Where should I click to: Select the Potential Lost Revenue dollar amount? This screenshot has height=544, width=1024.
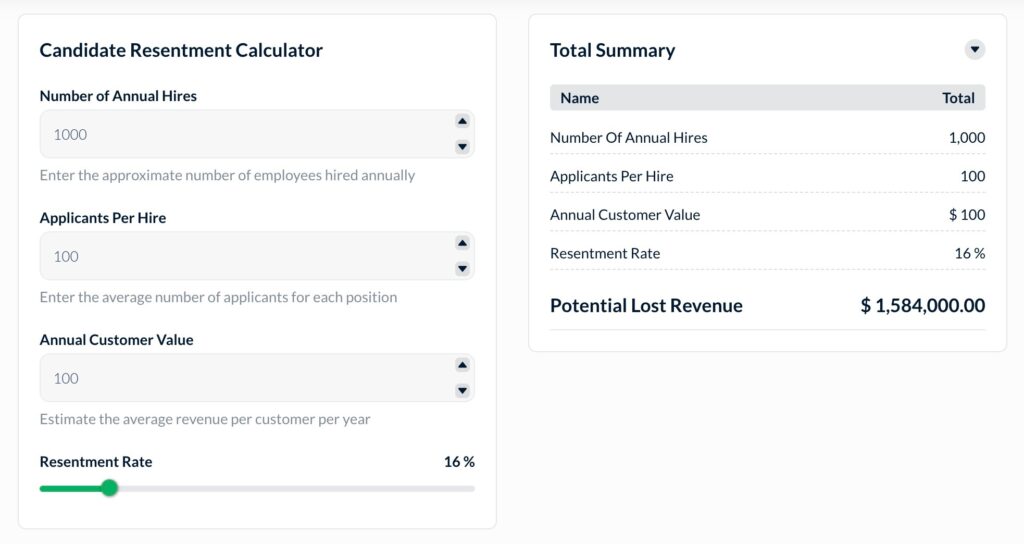coord(922,306)
